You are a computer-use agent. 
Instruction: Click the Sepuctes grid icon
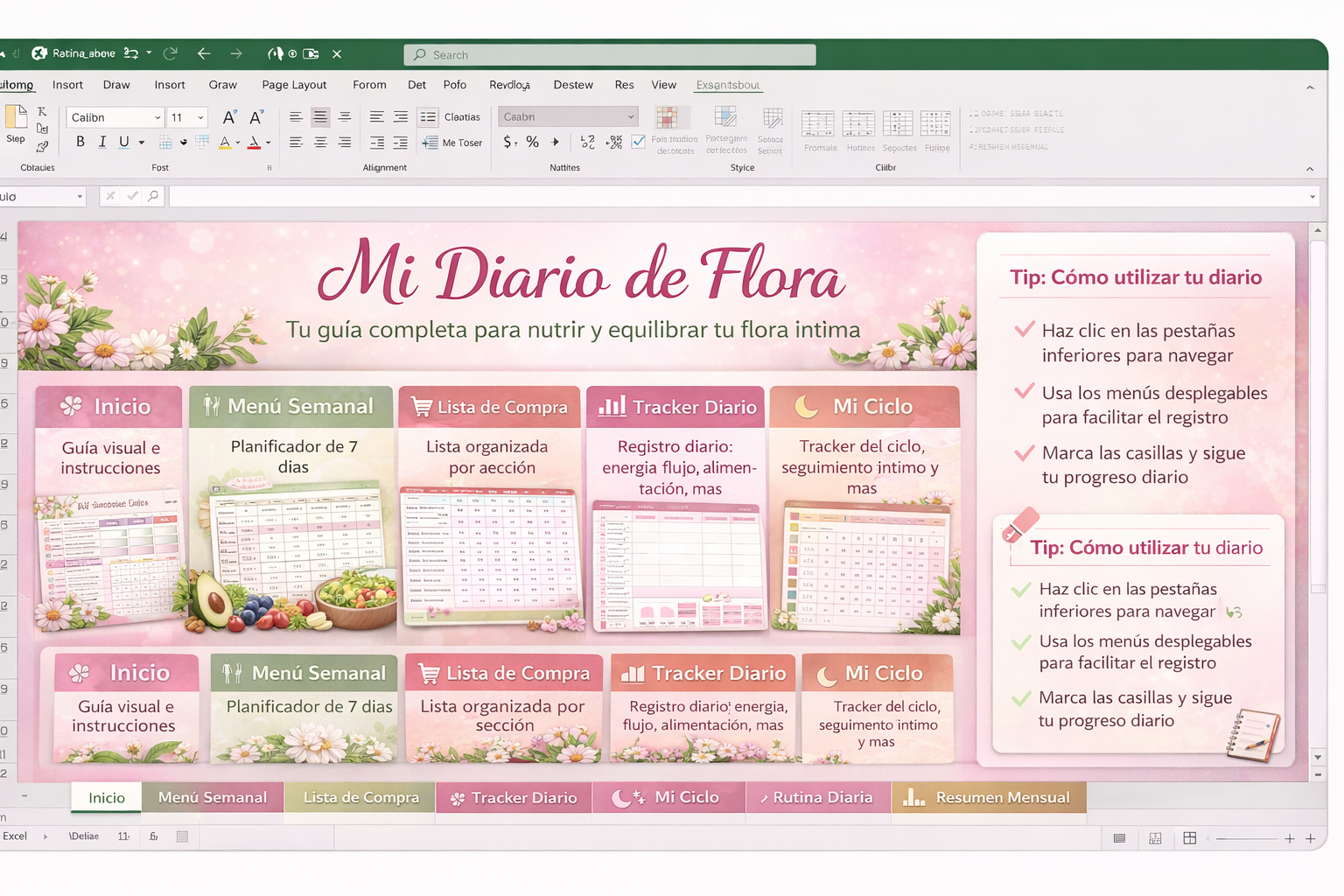[898, 123]
